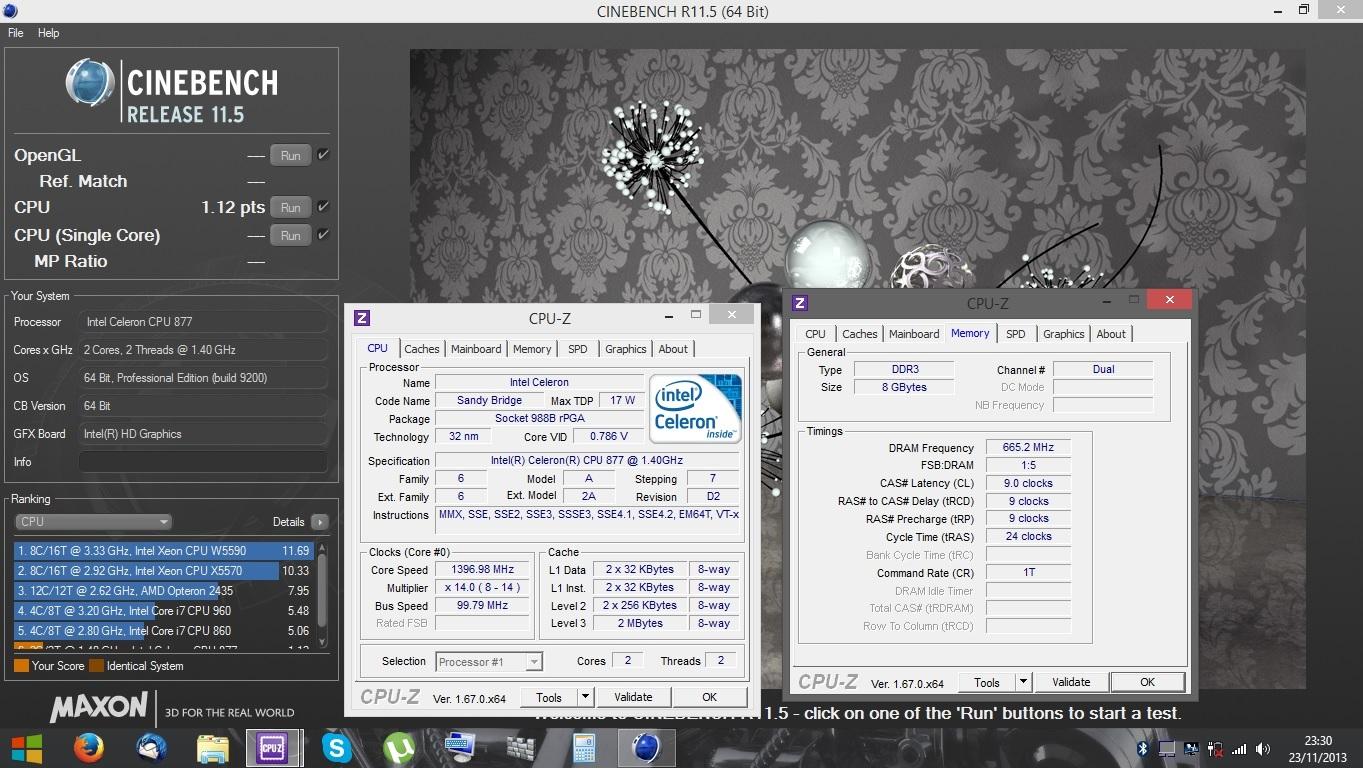The width and height of the screenshot is (1363, 768).
Task: Run the CPU (Single Core) benchmark
Action: tap(290, 236)
